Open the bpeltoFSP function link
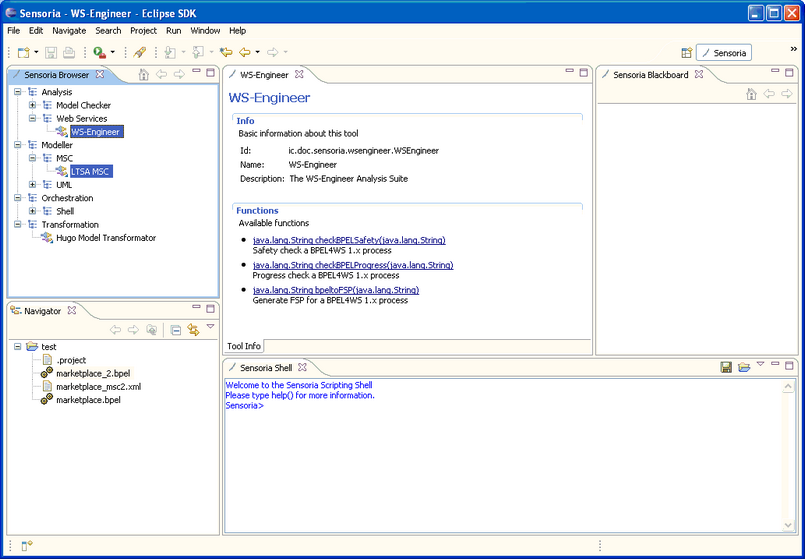The width and height of the screenshot is (805, 559). (336, 290)
